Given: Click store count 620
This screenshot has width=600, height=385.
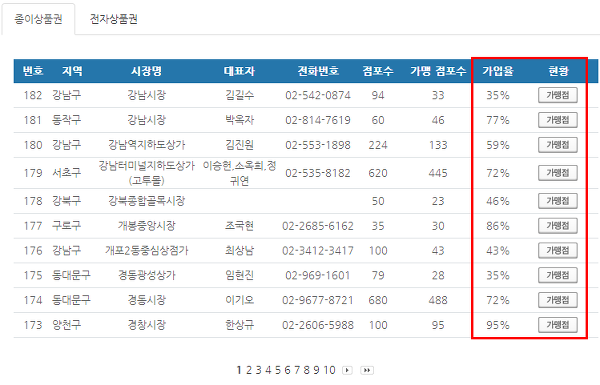Looking at the screenshot, I should (378, 173).
